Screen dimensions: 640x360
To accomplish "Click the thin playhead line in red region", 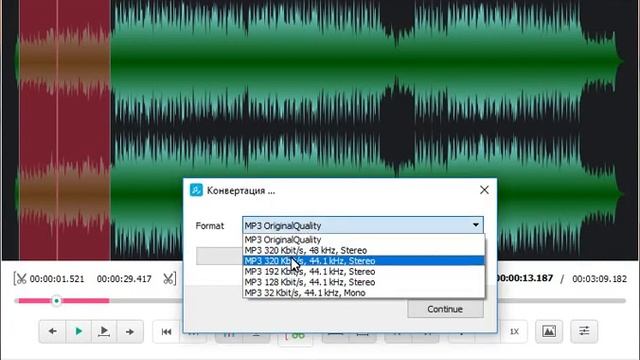I will click(57, 131).
